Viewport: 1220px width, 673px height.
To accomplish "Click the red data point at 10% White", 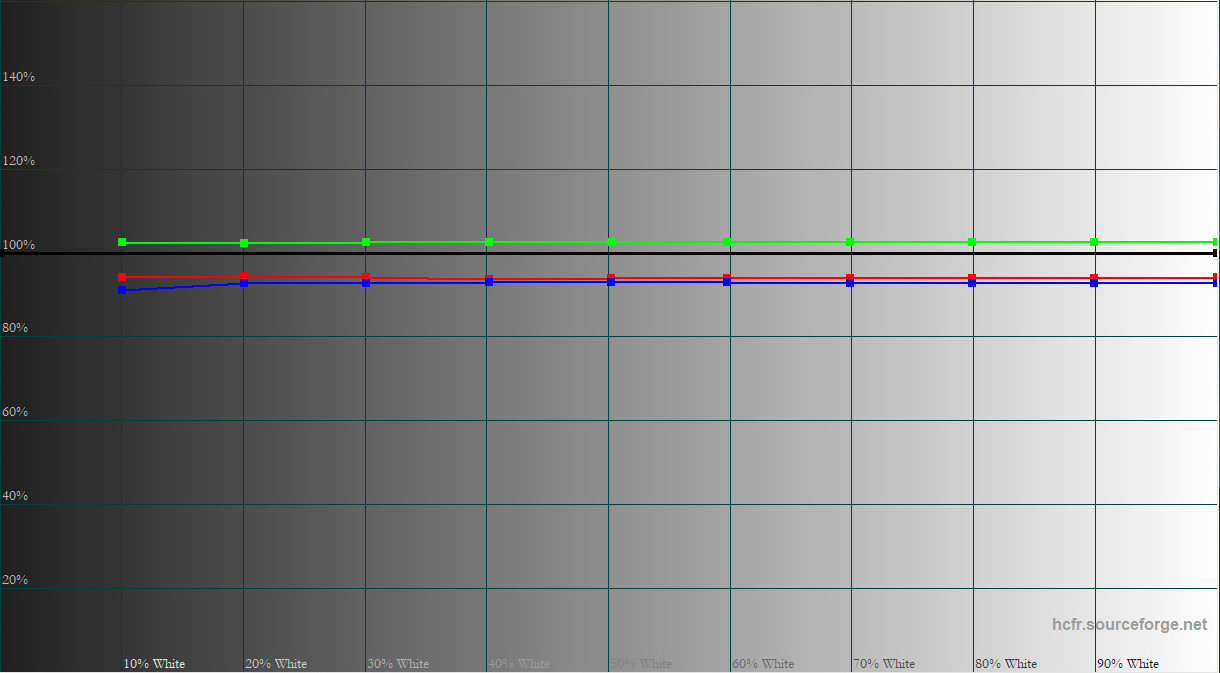I will click(x=122, y=277).
